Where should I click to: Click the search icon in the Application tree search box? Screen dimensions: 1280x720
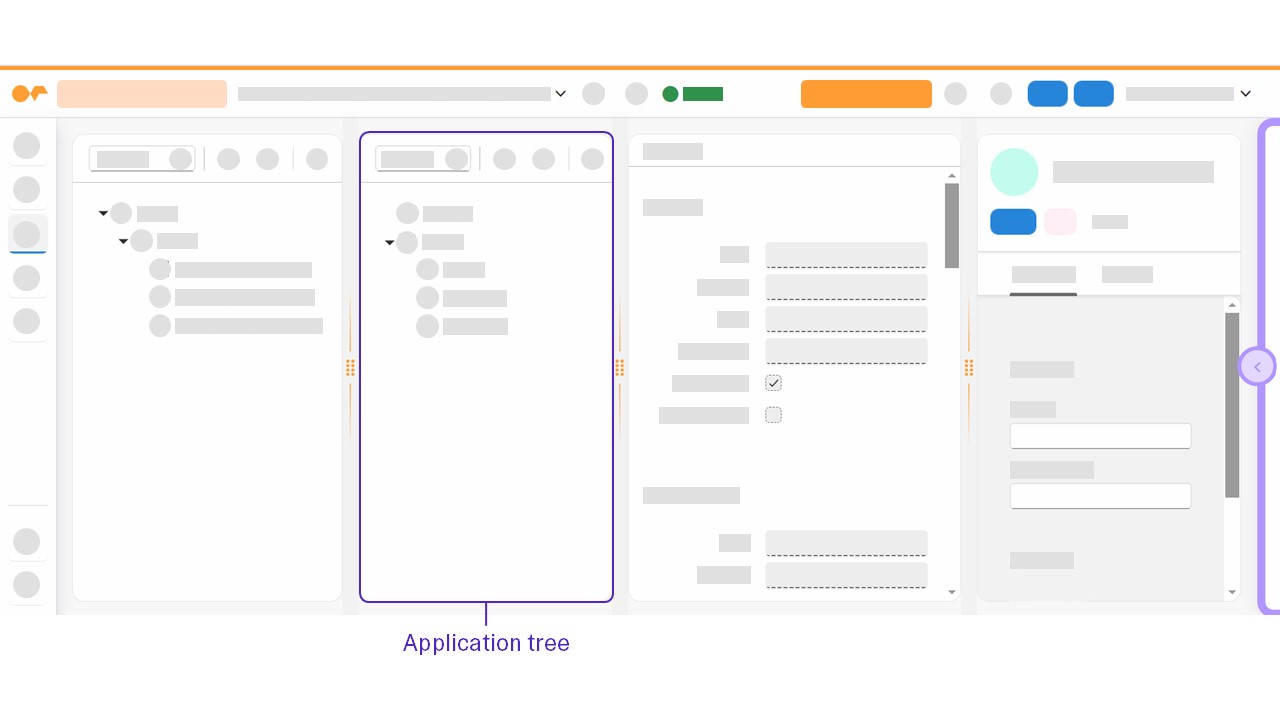coord(457,158)
